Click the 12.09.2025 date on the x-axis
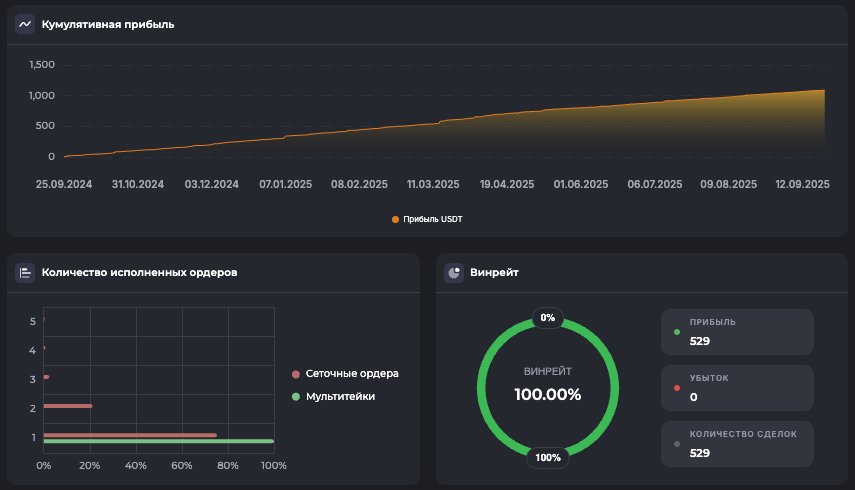 click(x=801, y=184)
